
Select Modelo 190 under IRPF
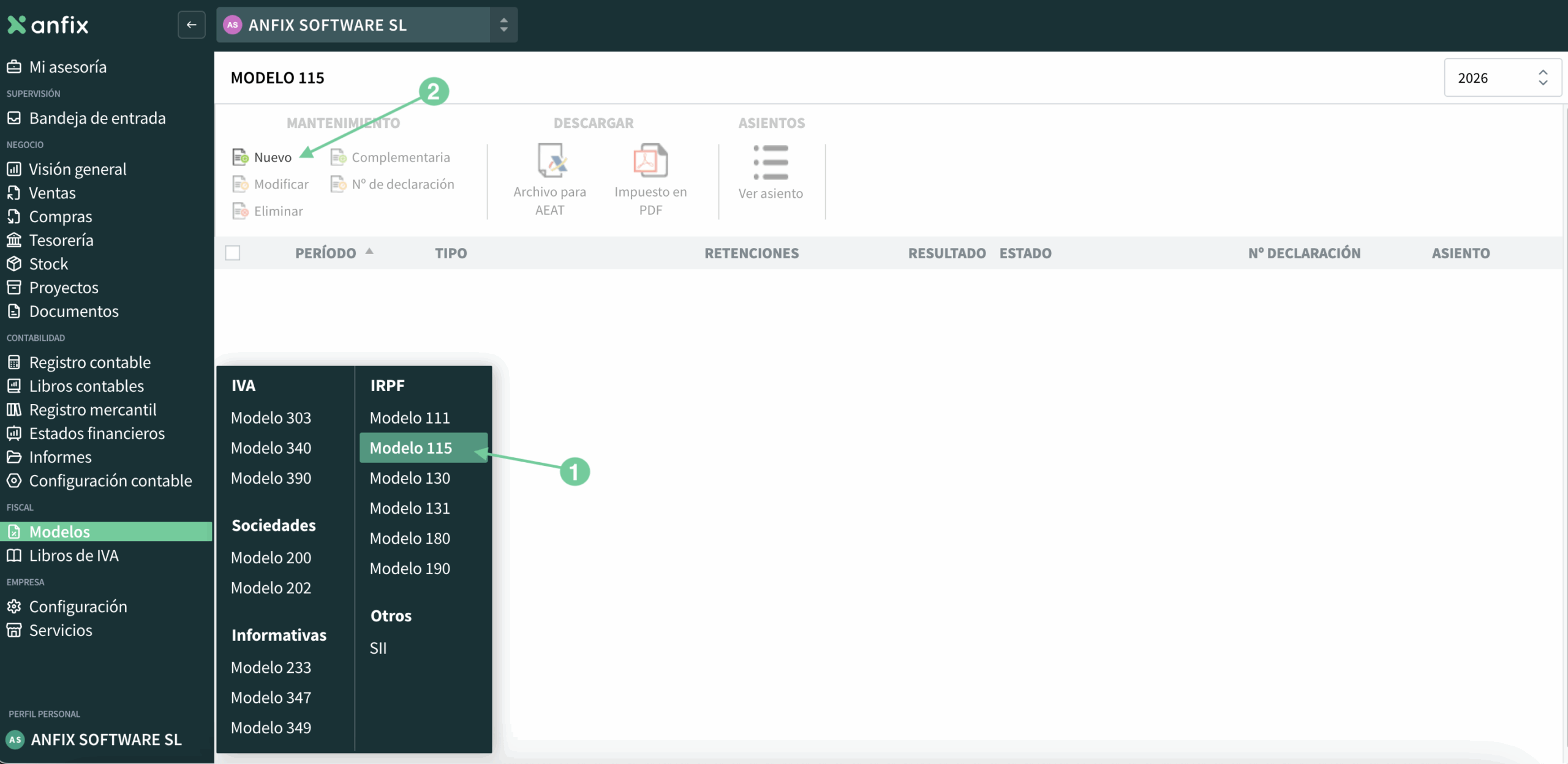coord(410,568)
